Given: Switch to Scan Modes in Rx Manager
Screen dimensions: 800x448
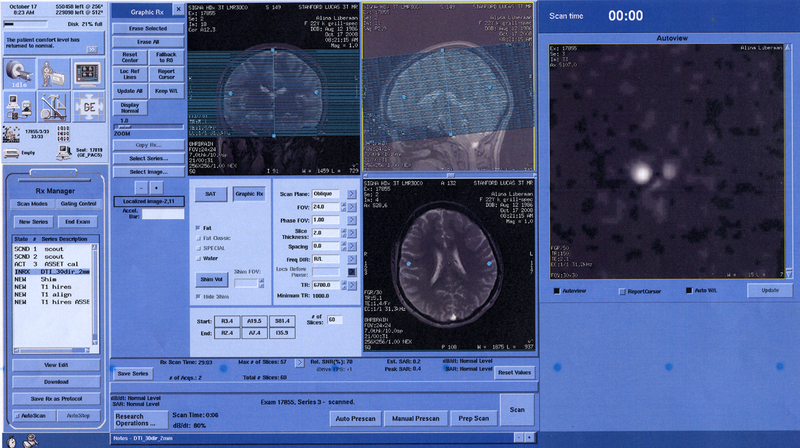Looking at the screenshot, I should pos(33,203).
